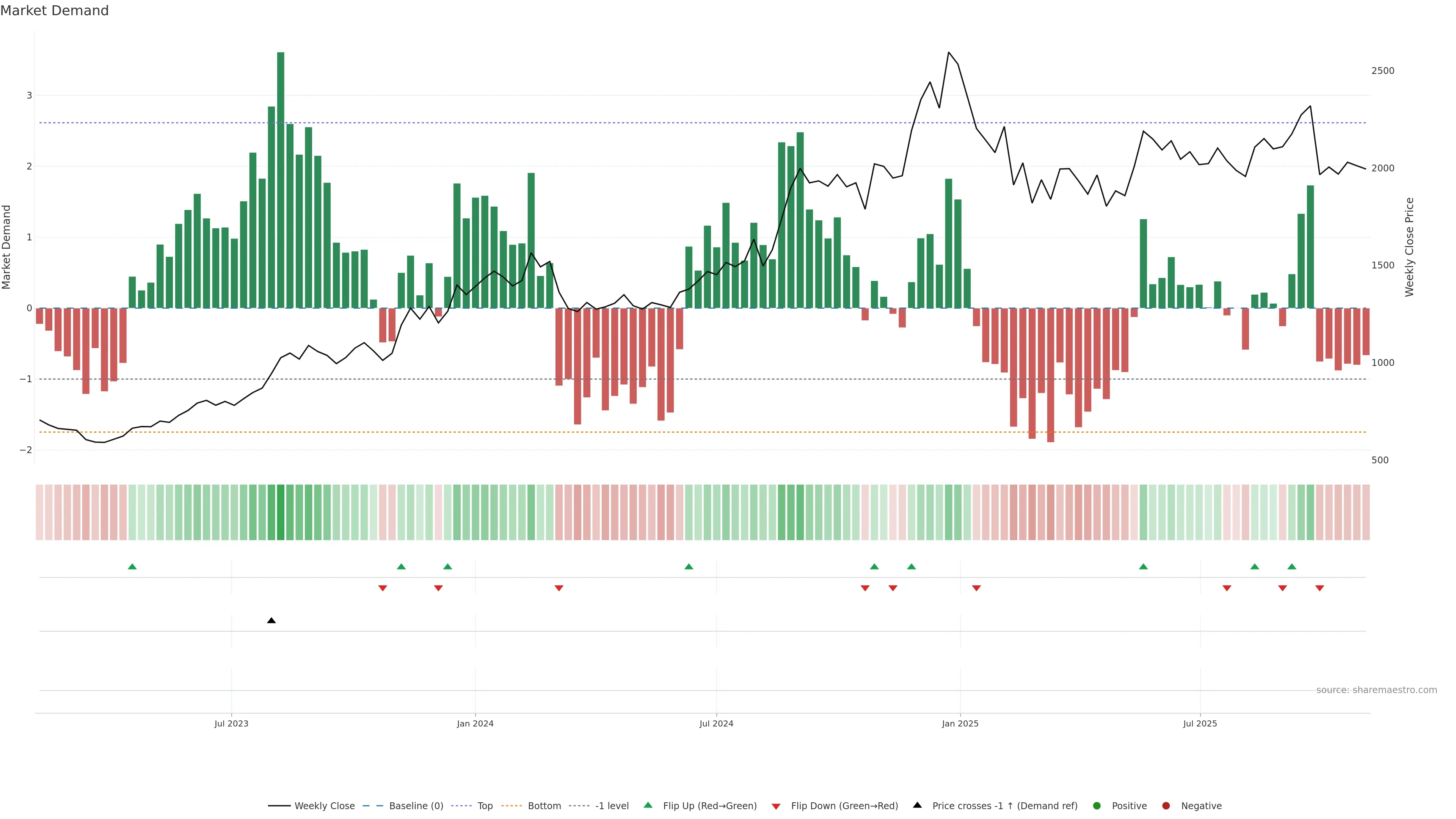Click the Flip Down legend triangle icon
The width and height of the screenshot is (1456, 819).
tap(776, 806)
